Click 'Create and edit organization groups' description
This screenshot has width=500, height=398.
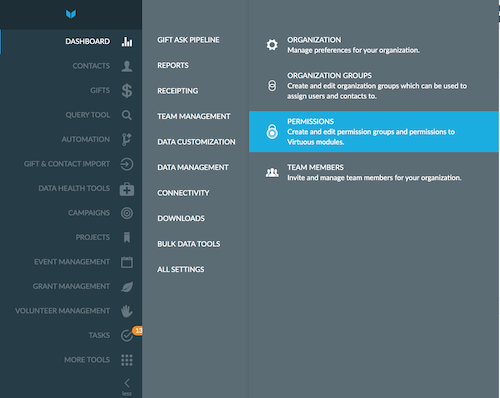click(377, 91)
